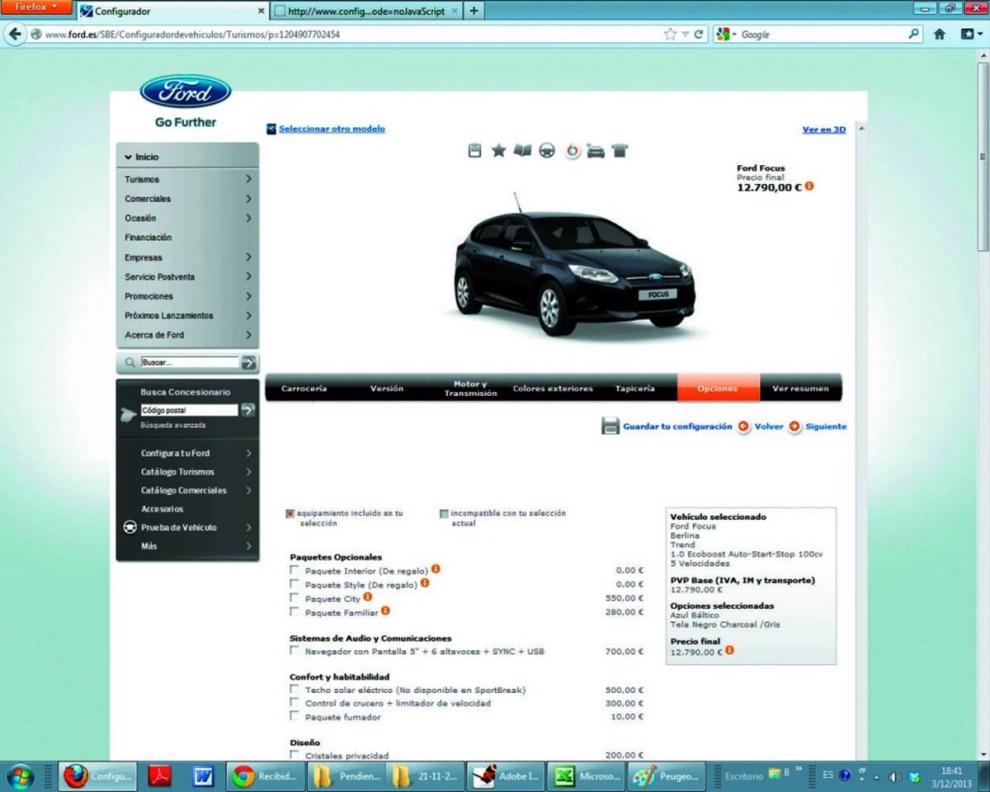Click the Buscar search arrow button
The image size is (990, 792).
tap(249, 363)
